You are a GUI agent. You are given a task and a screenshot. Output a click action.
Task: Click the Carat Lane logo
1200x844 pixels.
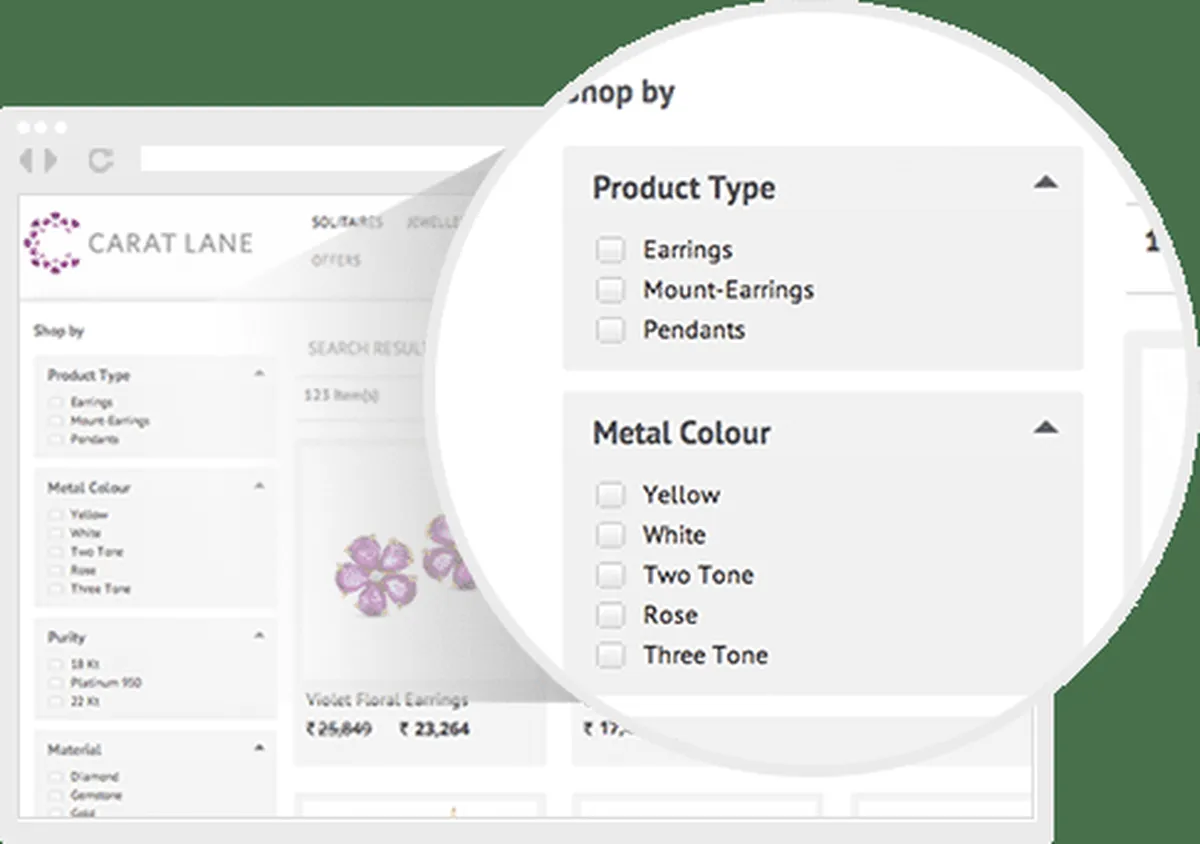coord(138,243)
